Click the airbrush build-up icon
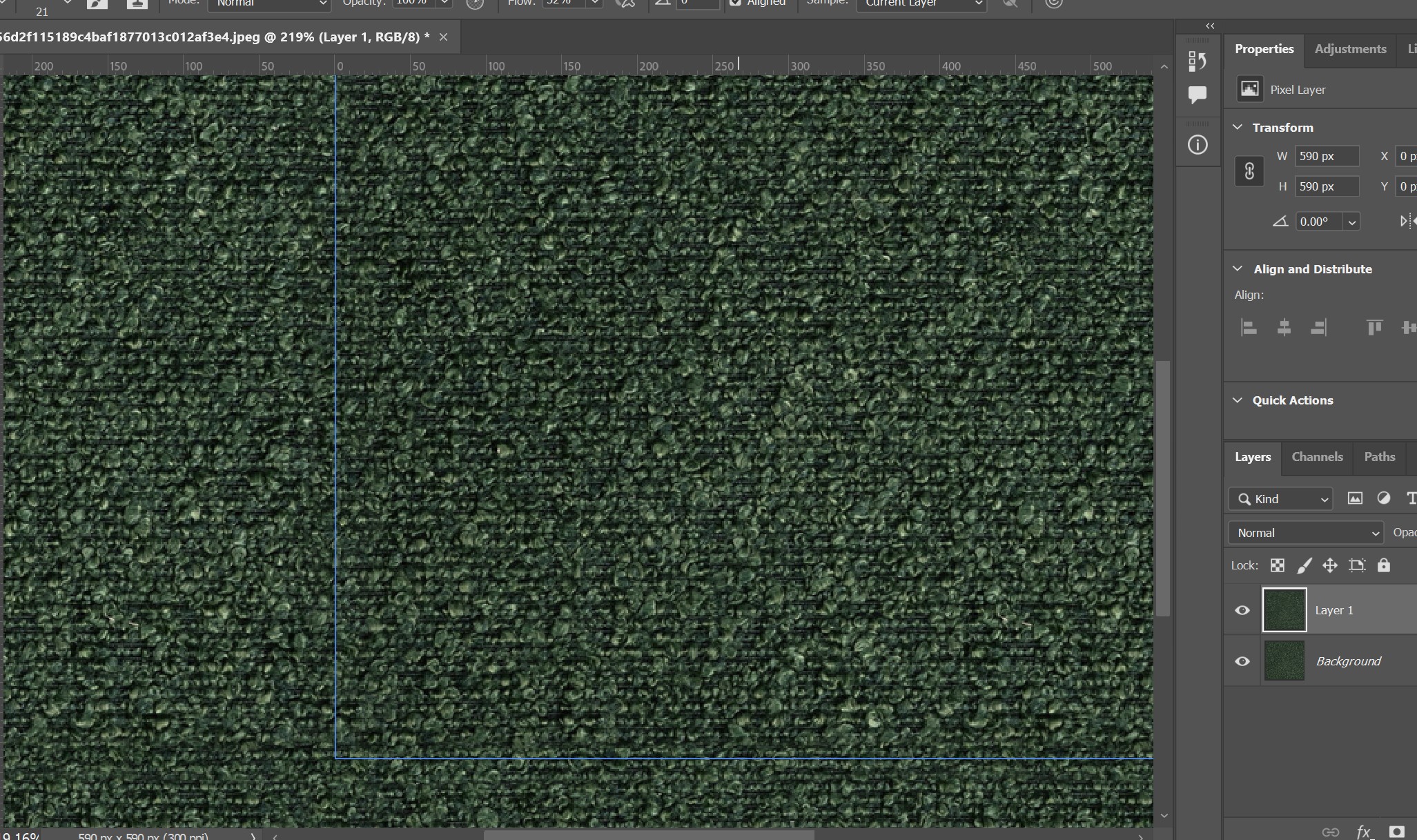 coord(625,3)
